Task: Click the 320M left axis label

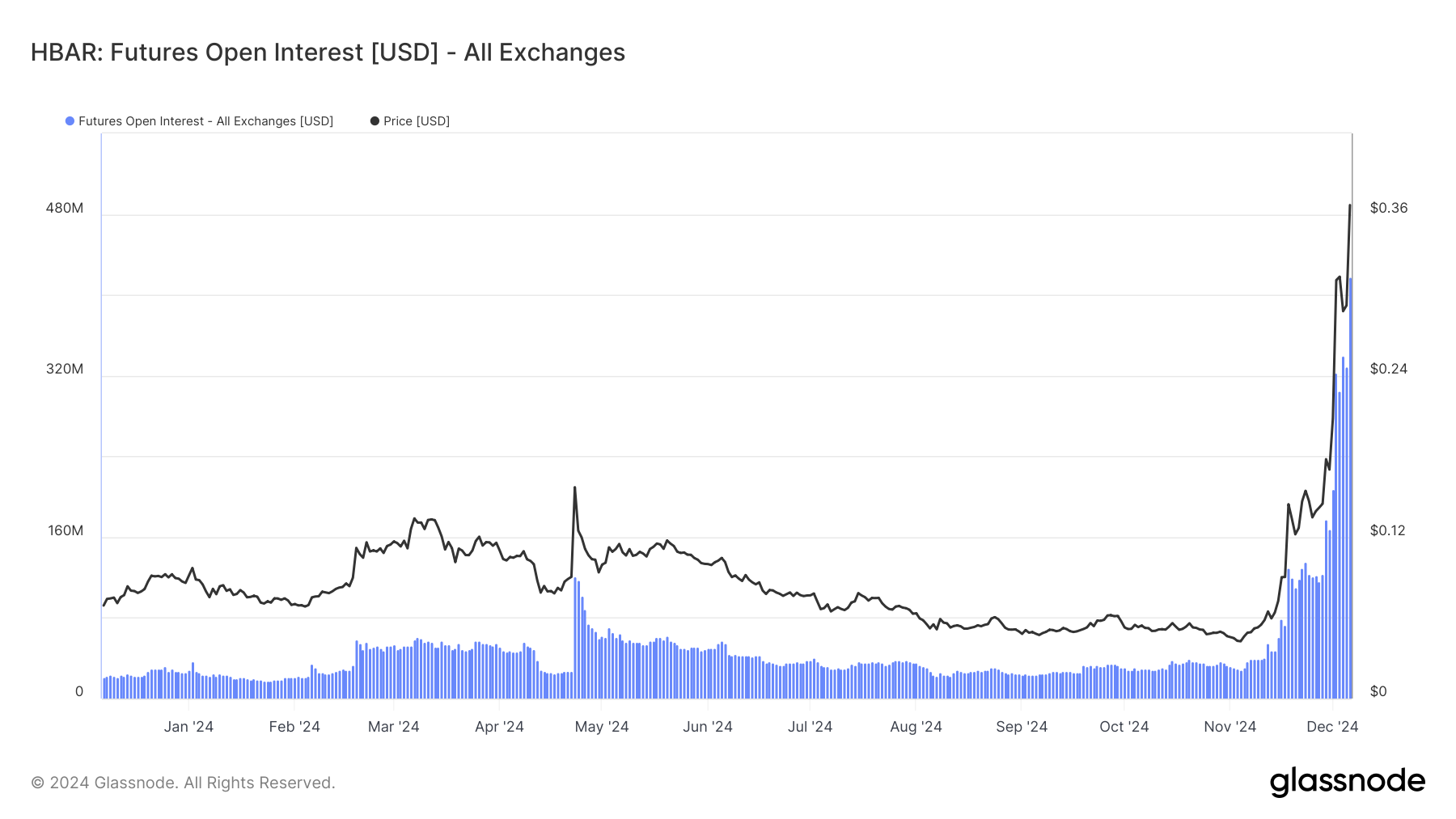Action: [x=65, y=369]
